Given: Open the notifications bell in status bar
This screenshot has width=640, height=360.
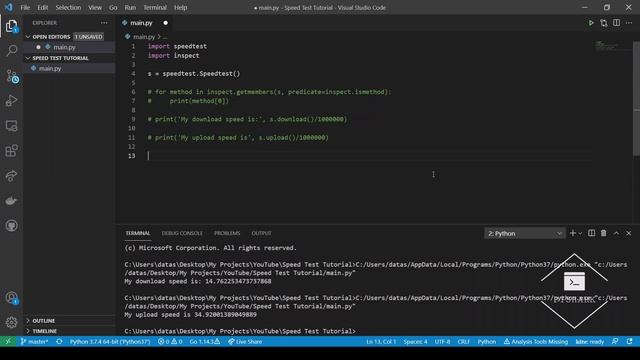Looking at the screenshot, I should pyautogui.click(x=629, y=342).
